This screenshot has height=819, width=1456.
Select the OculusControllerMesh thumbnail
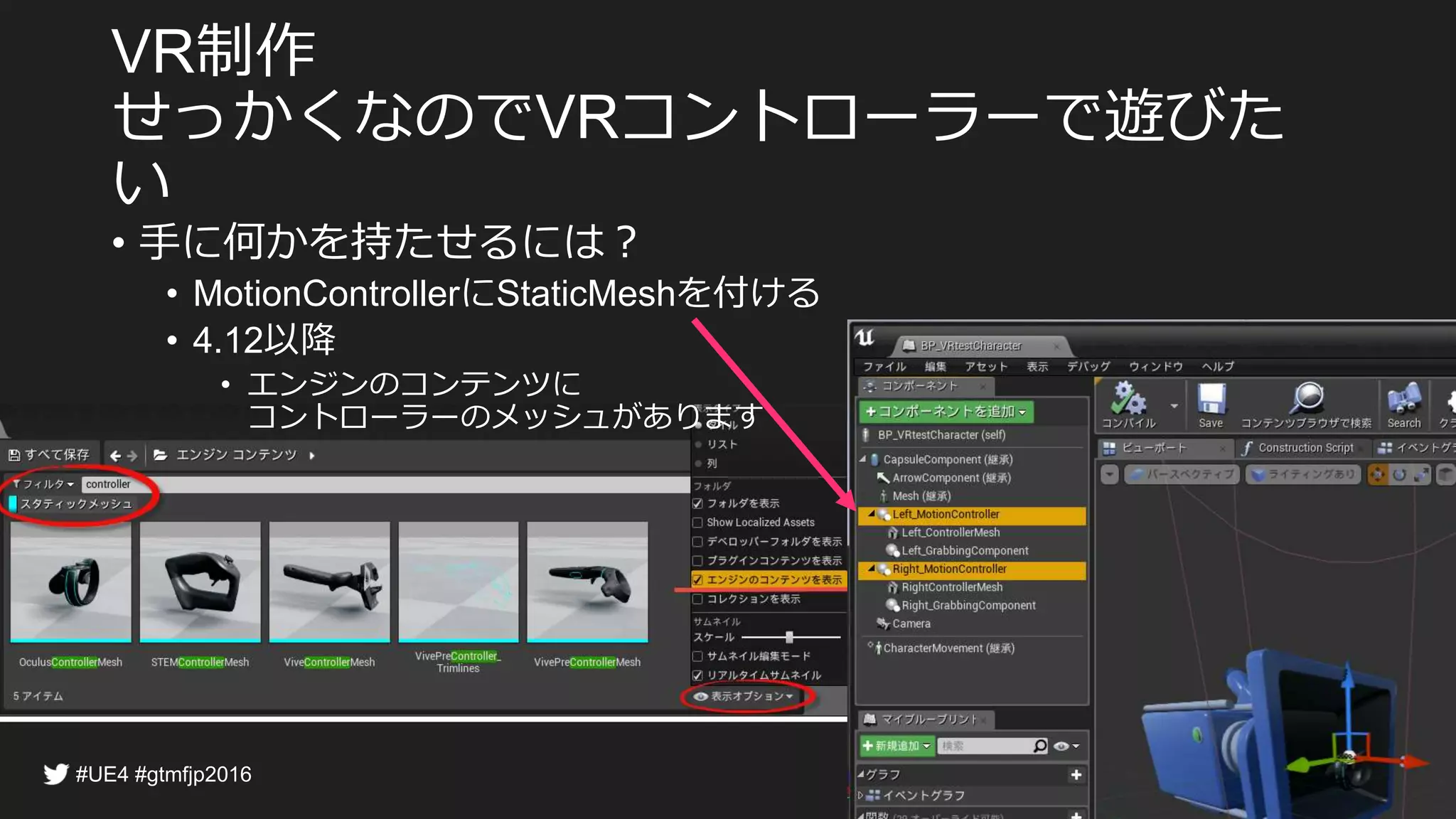point(70,582)
